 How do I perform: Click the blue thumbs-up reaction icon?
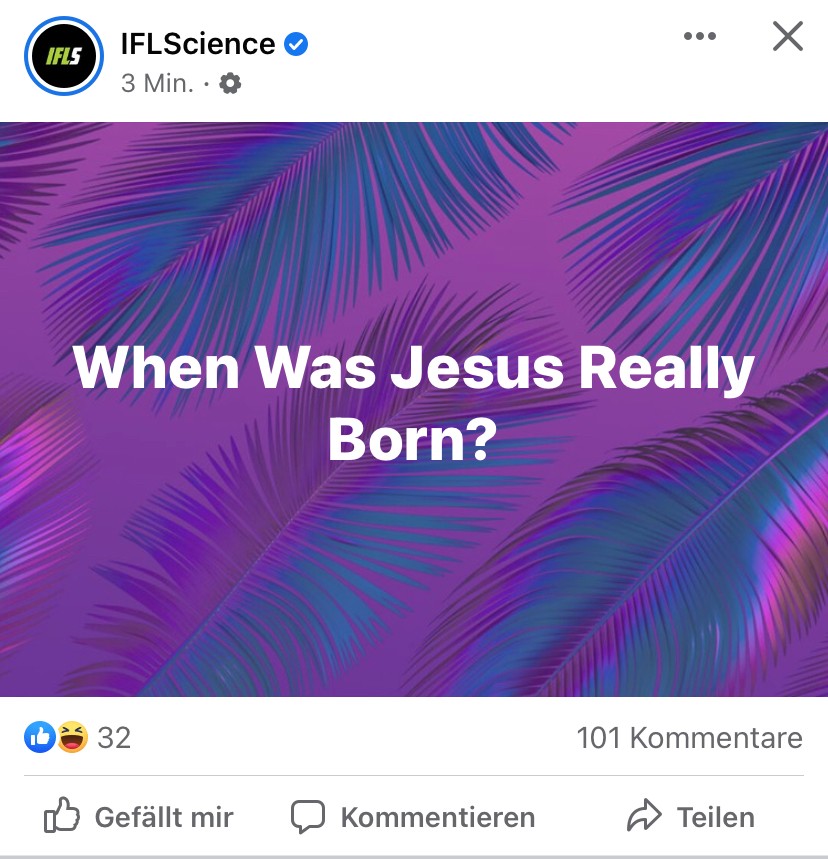click(x=39, y=738)
